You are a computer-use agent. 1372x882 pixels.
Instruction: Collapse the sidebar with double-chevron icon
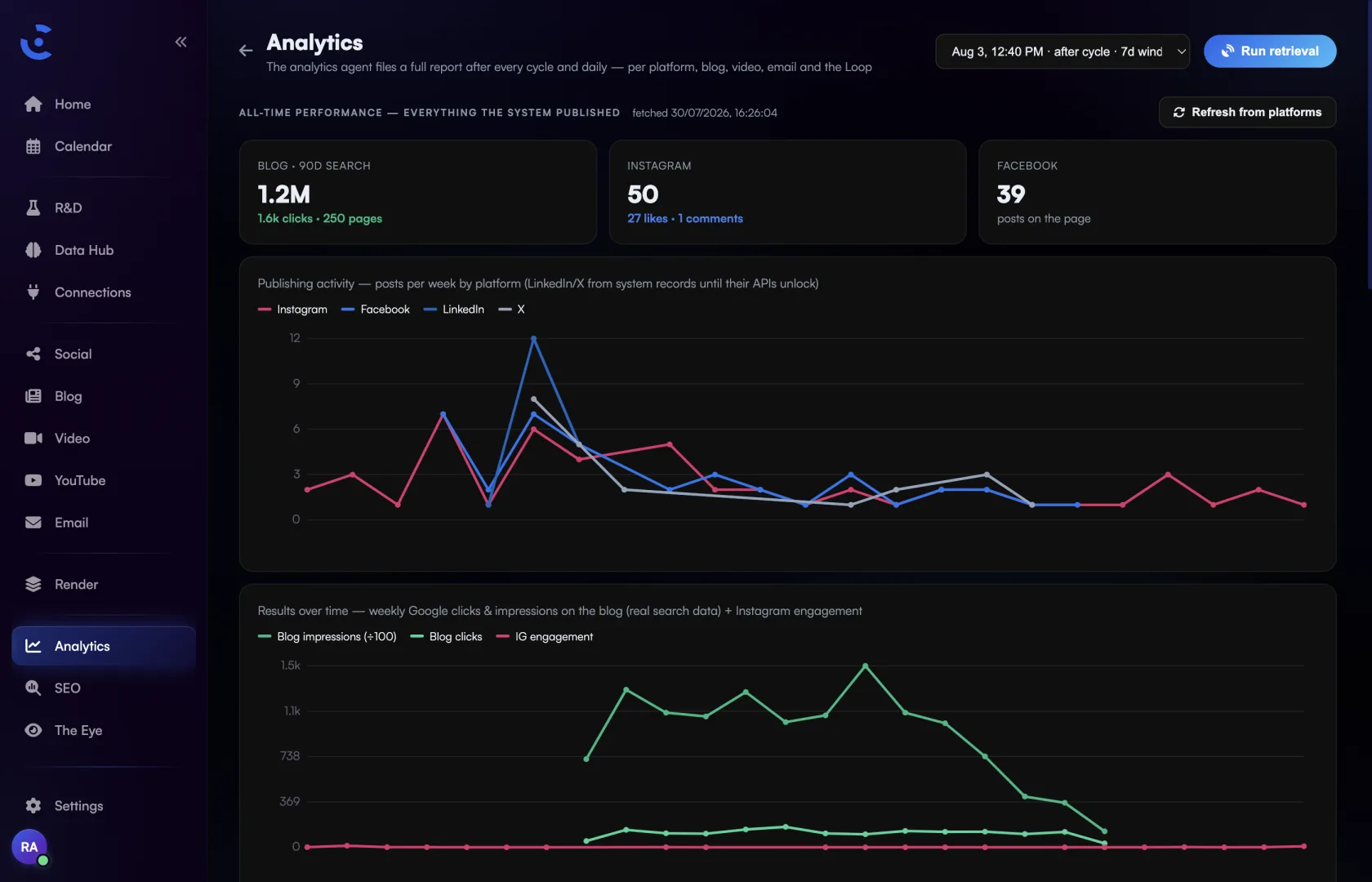(x=180, y=42)
